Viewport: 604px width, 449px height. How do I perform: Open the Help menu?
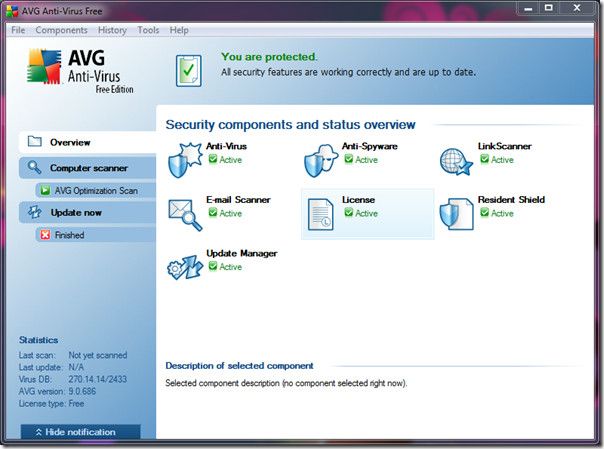click(179, 30)
